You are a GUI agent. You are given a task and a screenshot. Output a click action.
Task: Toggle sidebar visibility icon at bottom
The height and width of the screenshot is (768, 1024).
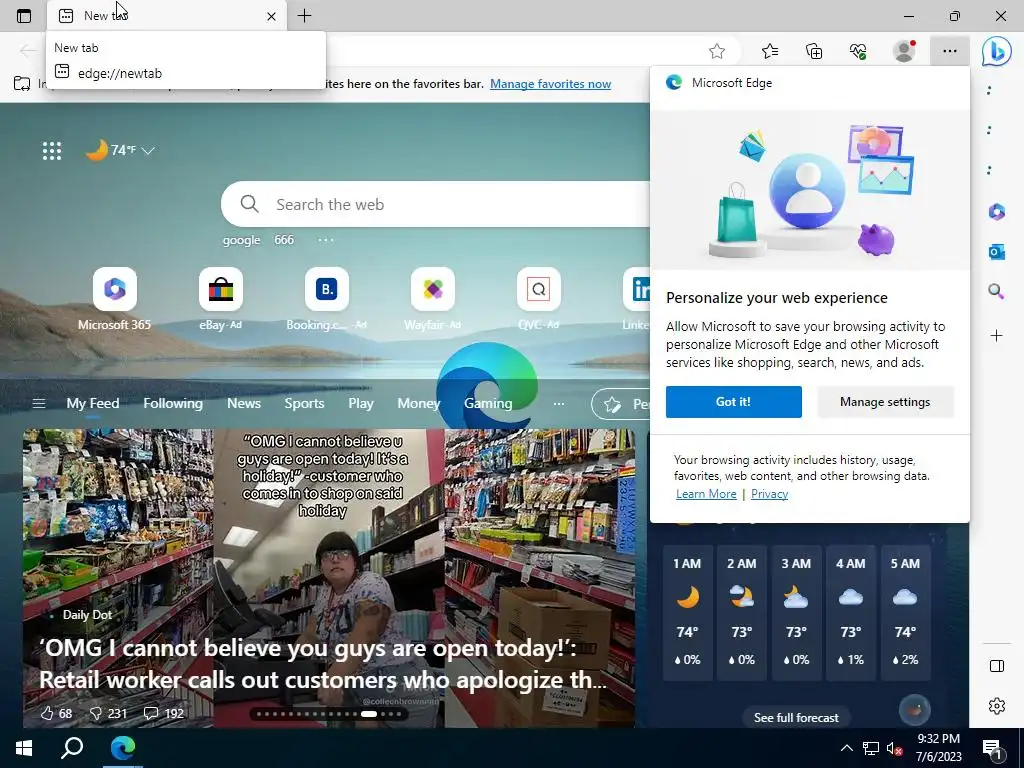coord(997,666)
